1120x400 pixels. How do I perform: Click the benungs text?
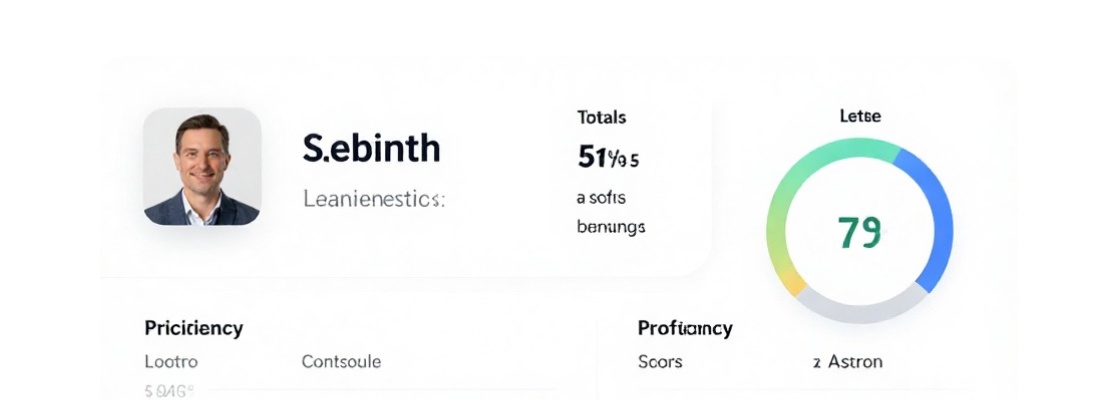[x=611, y=227]
